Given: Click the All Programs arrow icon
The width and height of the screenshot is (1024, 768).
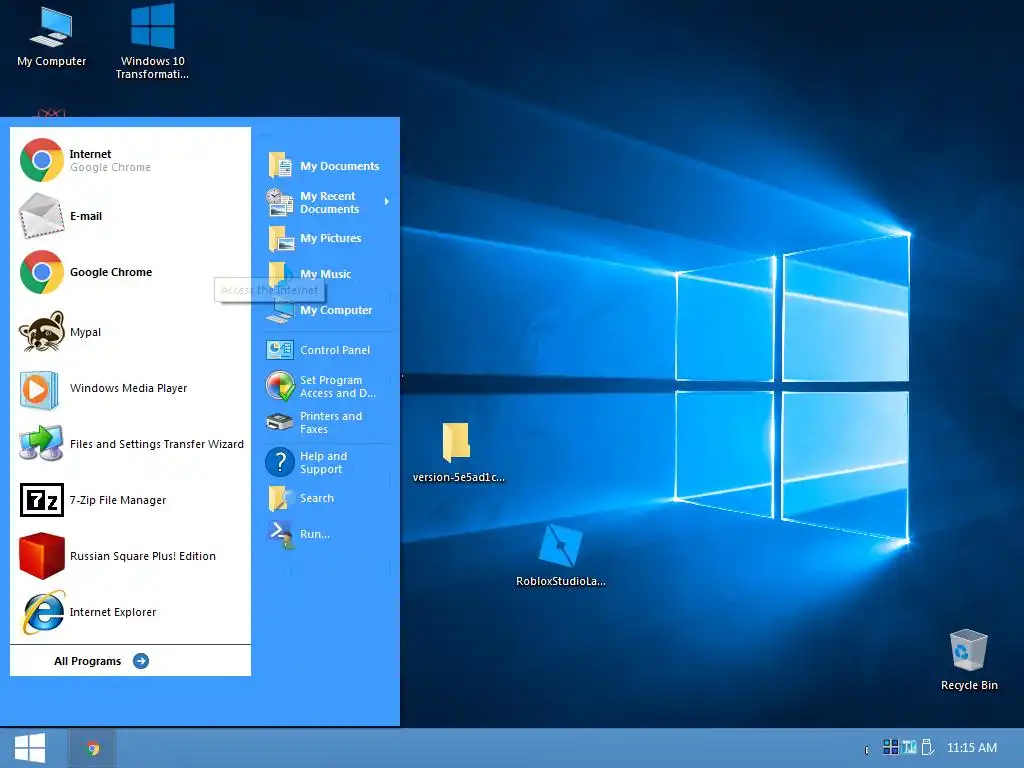Looking at the screenshot, I should [x=140, y=661].
